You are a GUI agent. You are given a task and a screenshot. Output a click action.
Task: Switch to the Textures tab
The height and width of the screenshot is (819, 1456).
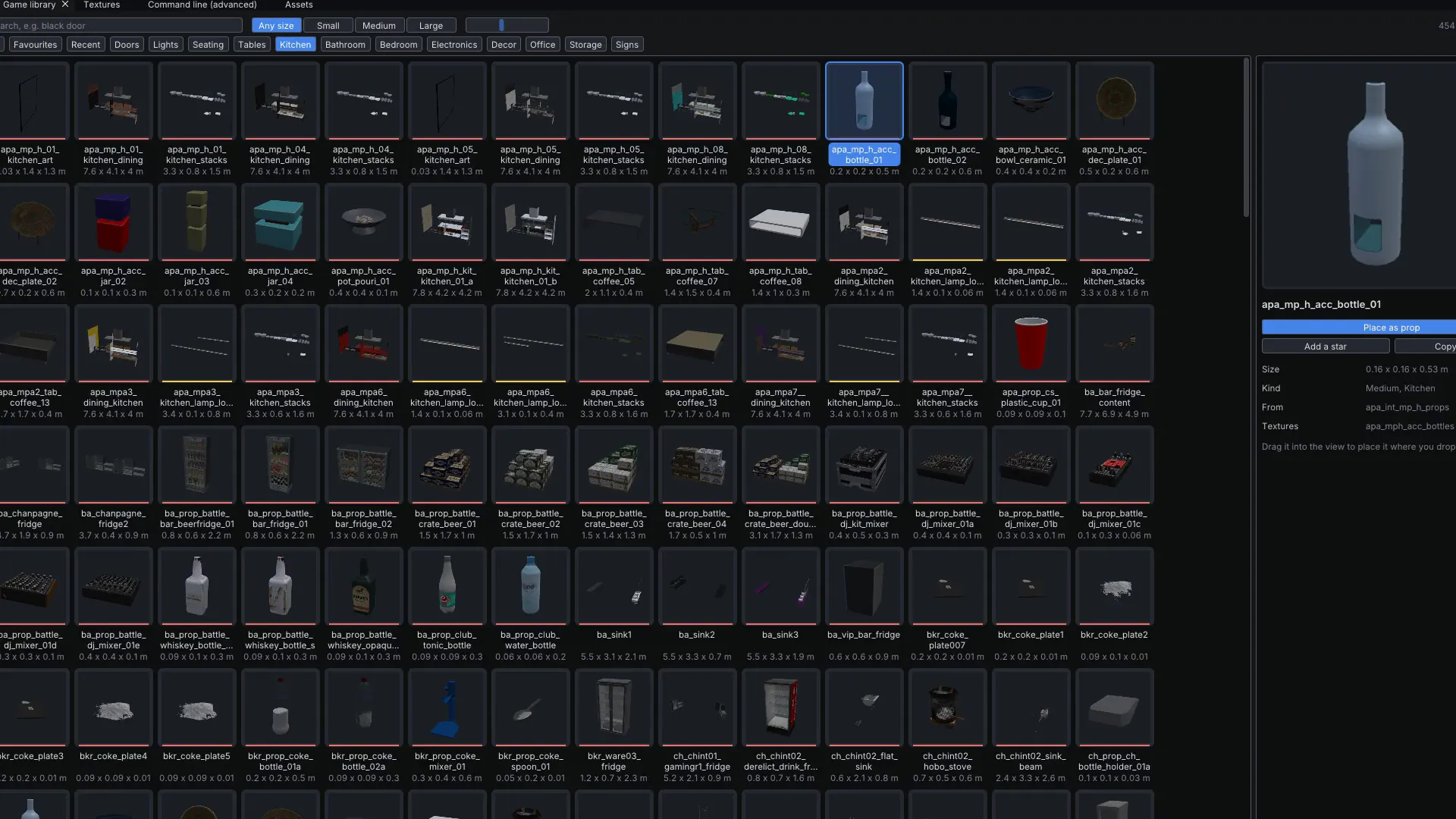point(102,5)
